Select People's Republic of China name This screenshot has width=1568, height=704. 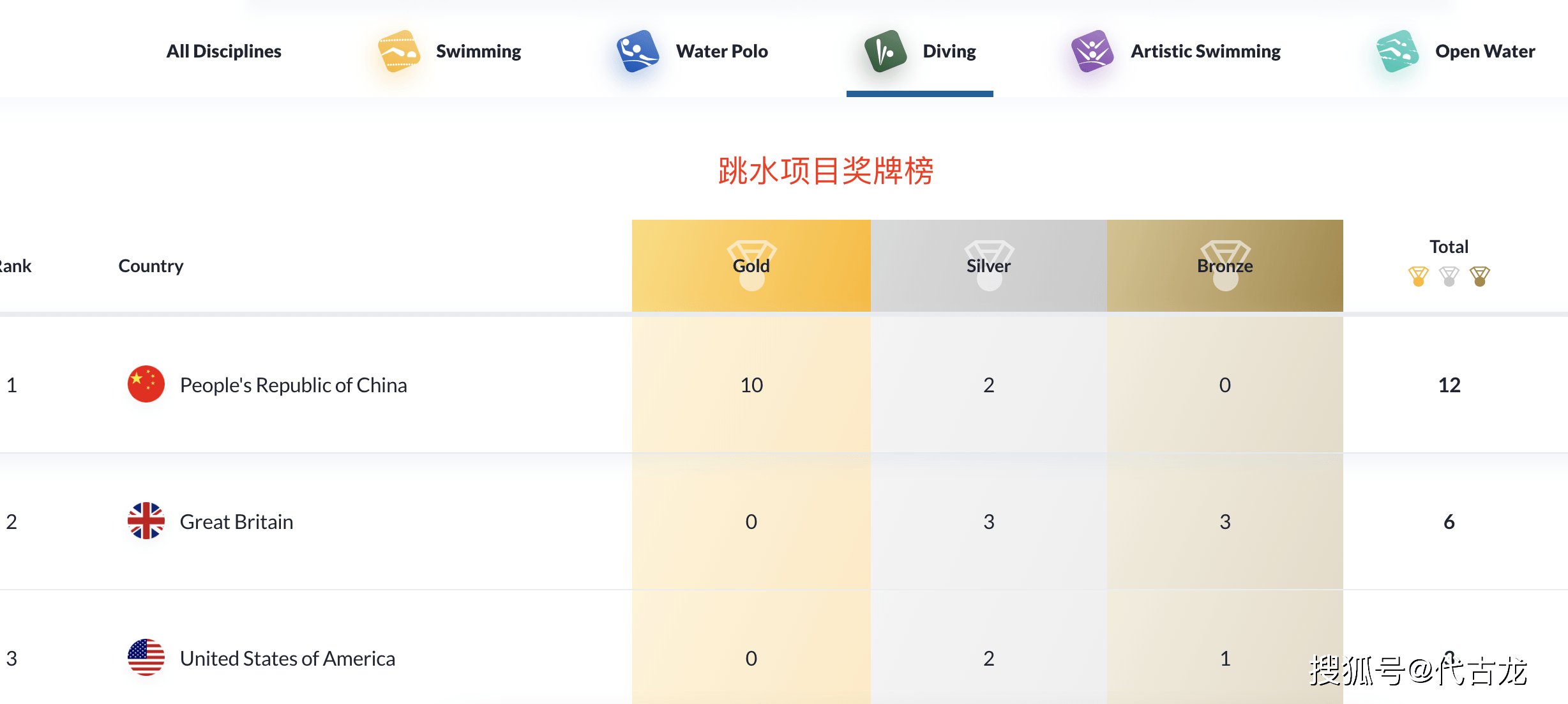pos(294,385)
